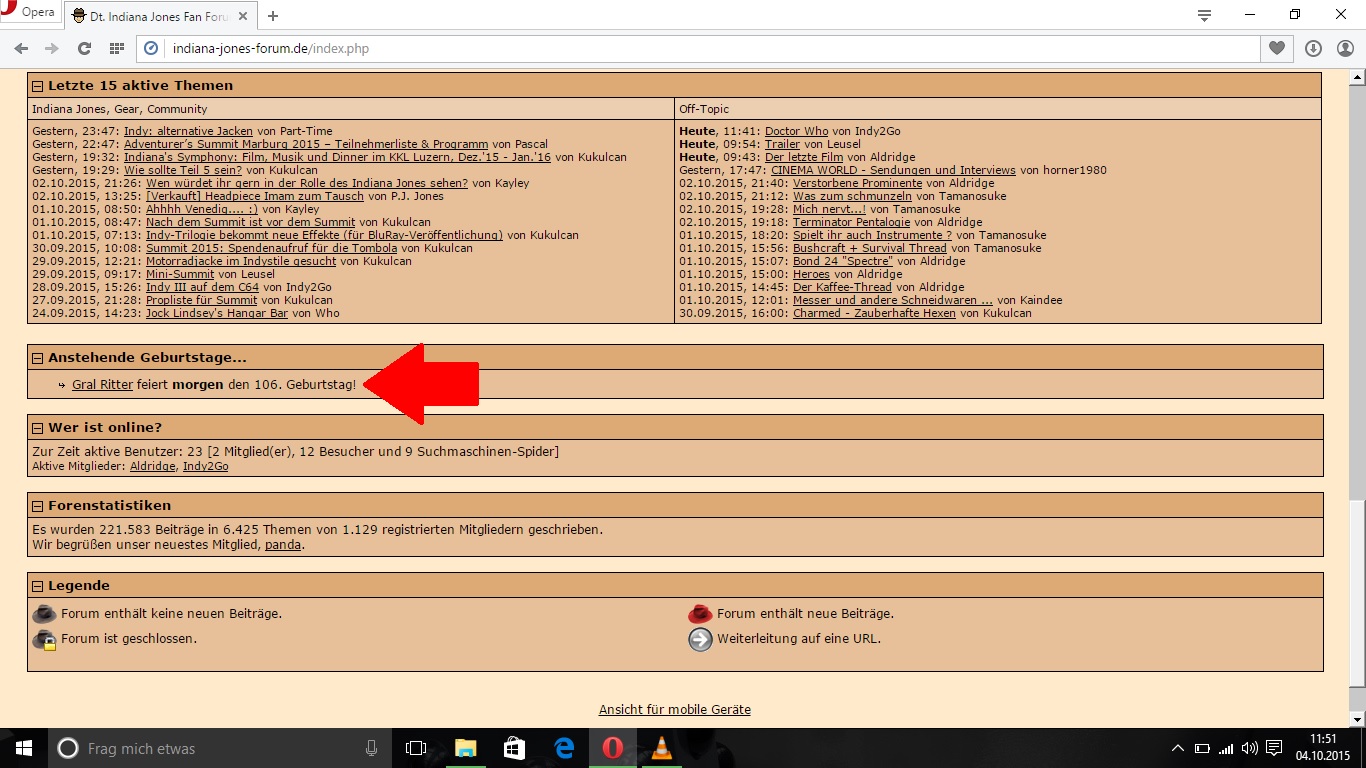Click Ansicht für mobile Geräte link
1366x768 pixels.
coord(674,710)
